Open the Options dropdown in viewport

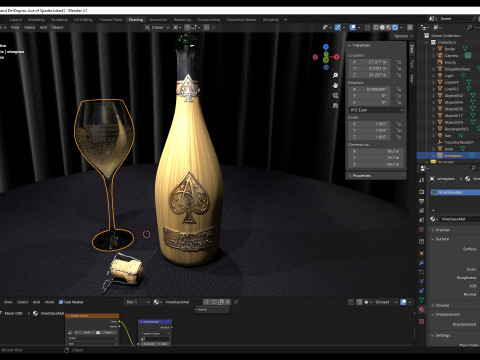tap(403, 36)
